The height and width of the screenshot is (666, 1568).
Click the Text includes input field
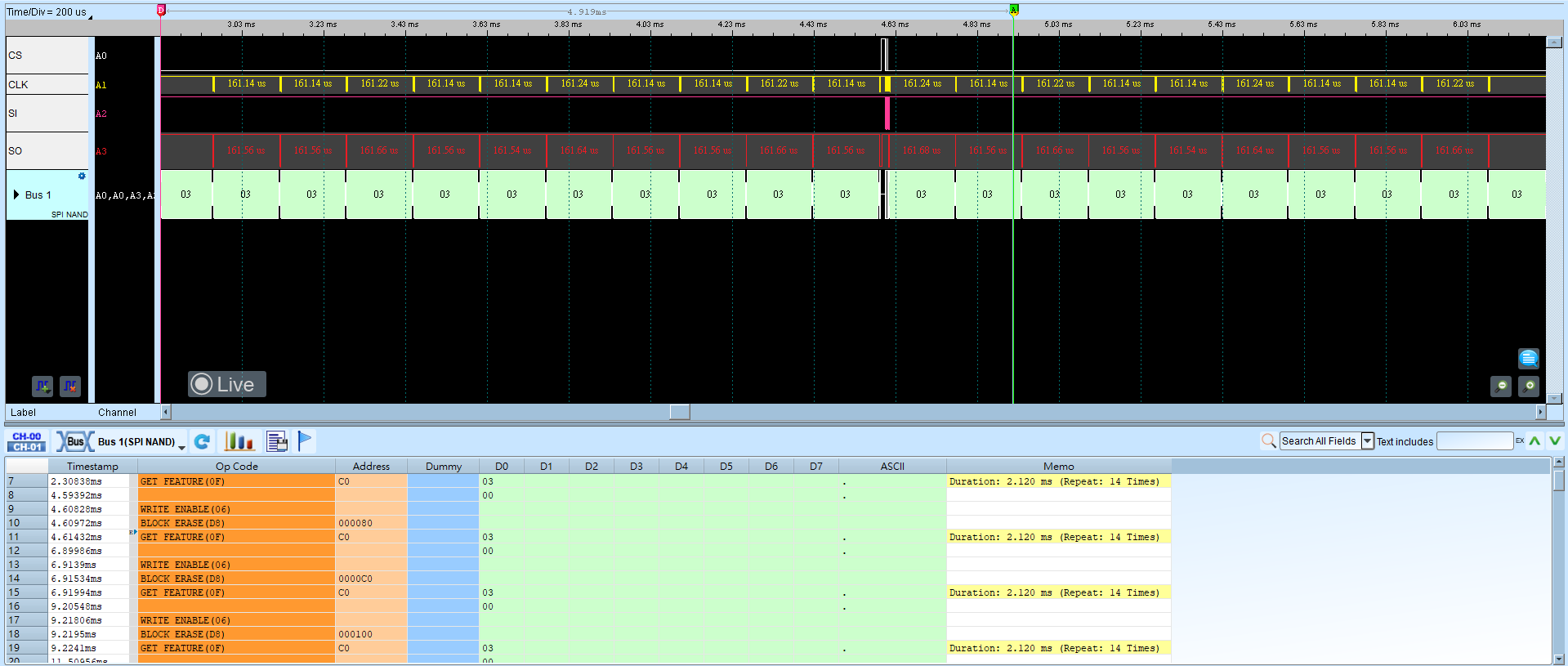click(1475, 441)
